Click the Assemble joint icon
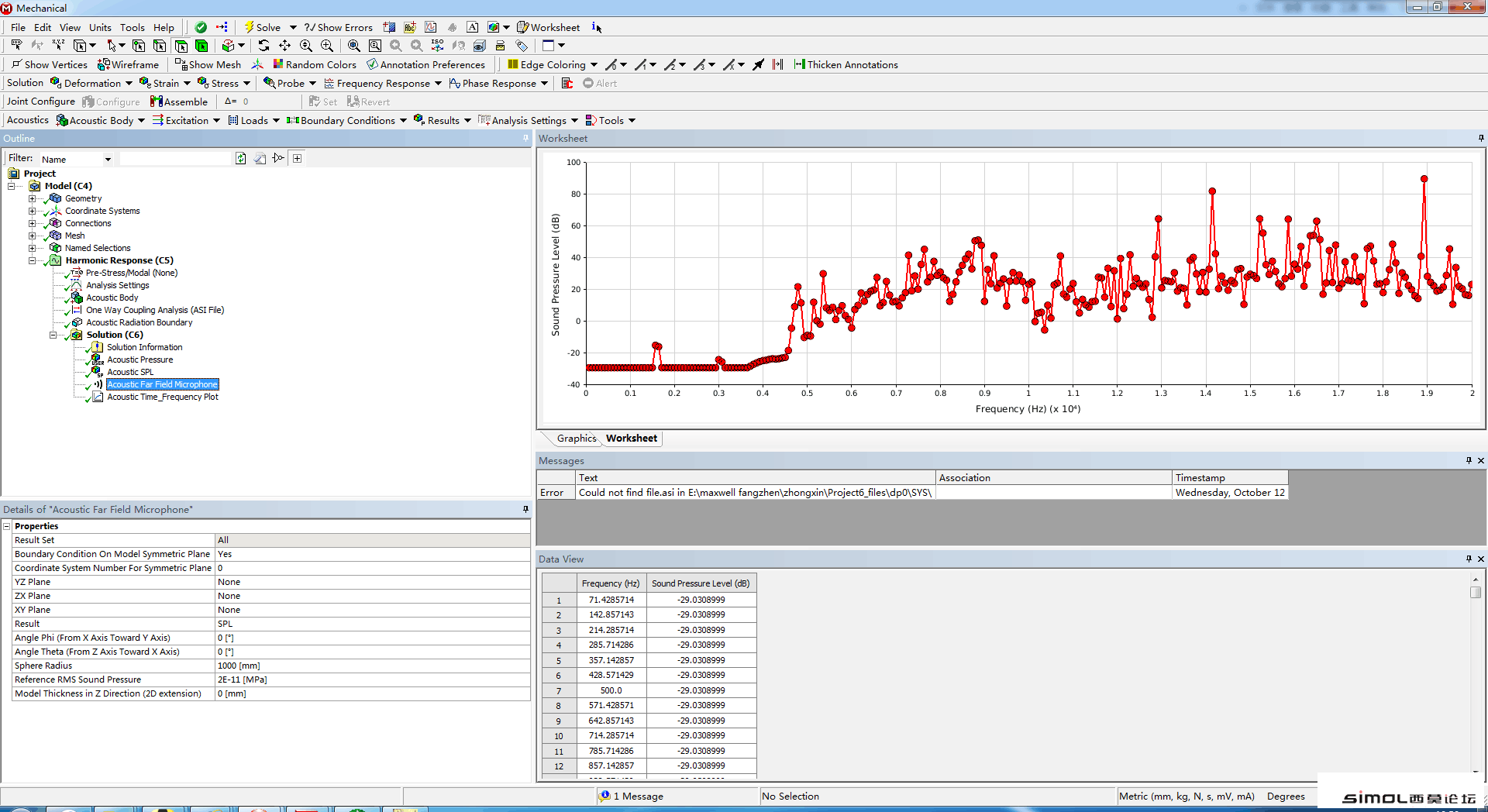This screenshot has width=1488, height=812. (x=179, y=101)
